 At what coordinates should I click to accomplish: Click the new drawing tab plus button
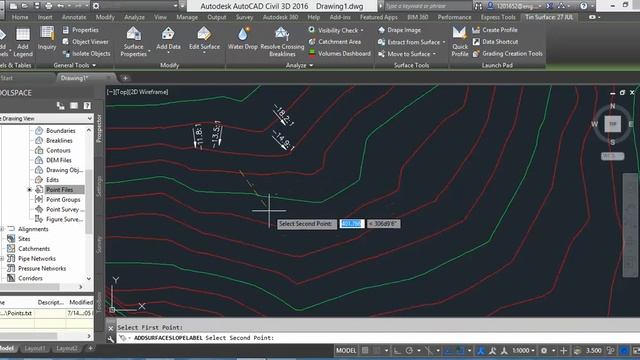point(125,78)
